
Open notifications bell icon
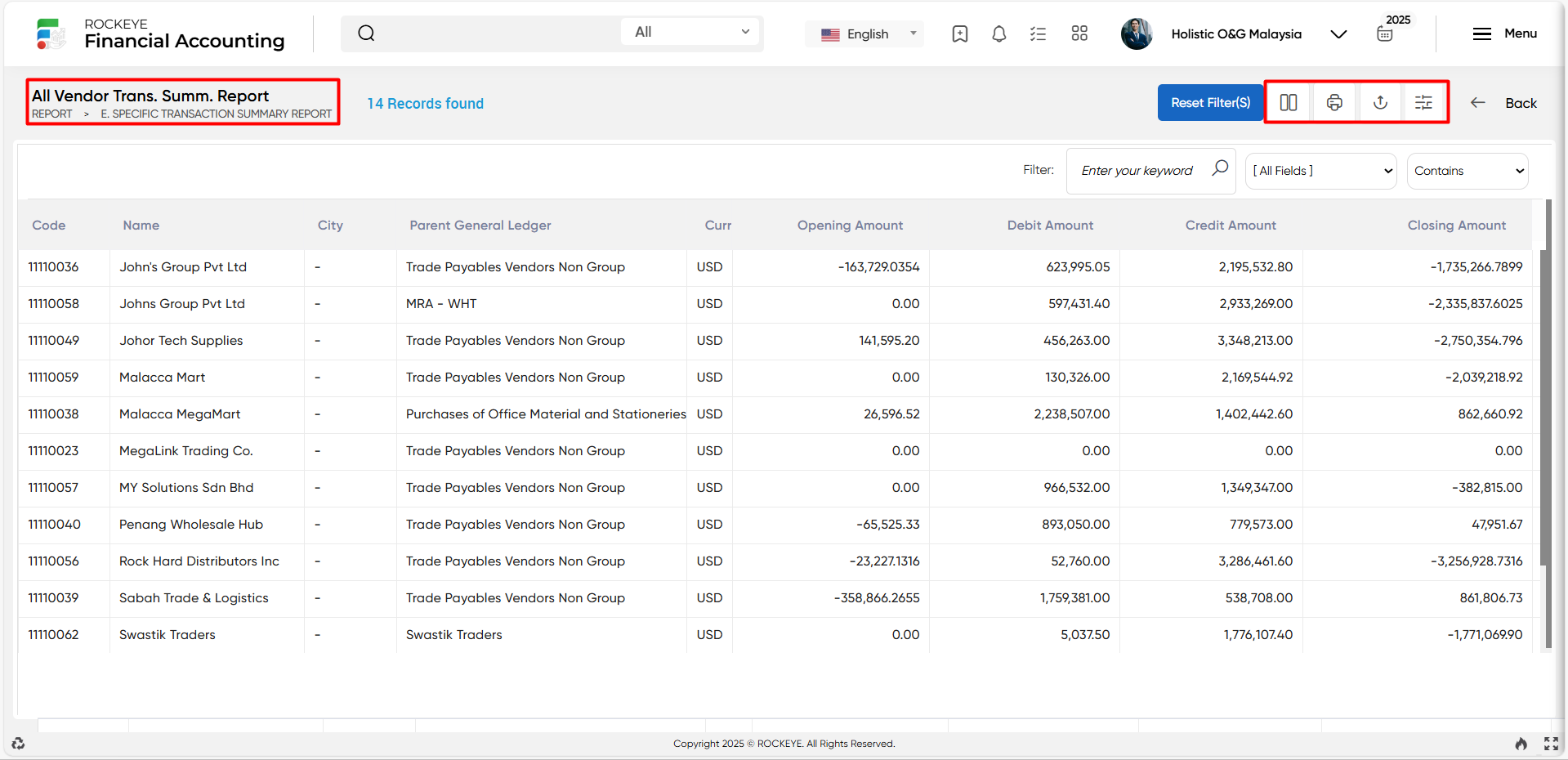998,34
